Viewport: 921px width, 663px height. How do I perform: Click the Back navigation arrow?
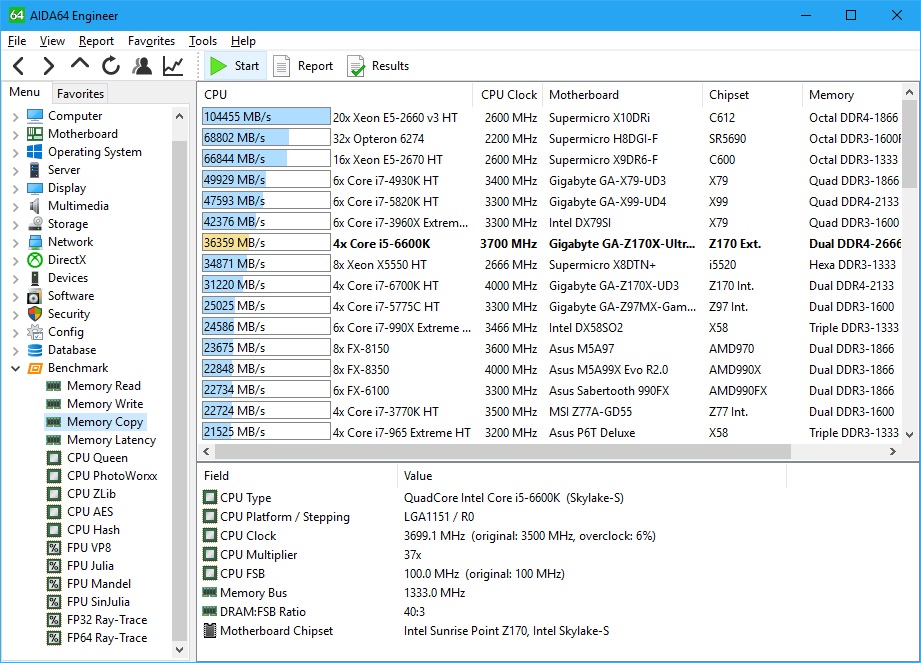(x=19, y=66)
